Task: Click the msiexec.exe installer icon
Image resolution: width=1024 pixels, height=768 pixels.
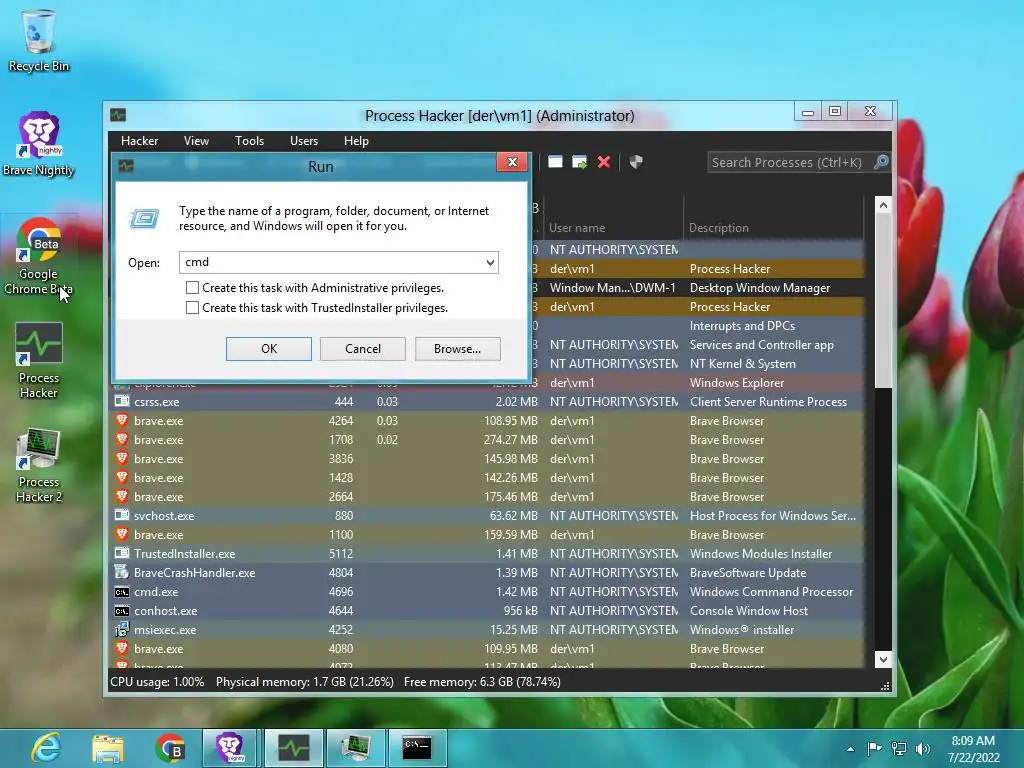Action: point(121,629)
